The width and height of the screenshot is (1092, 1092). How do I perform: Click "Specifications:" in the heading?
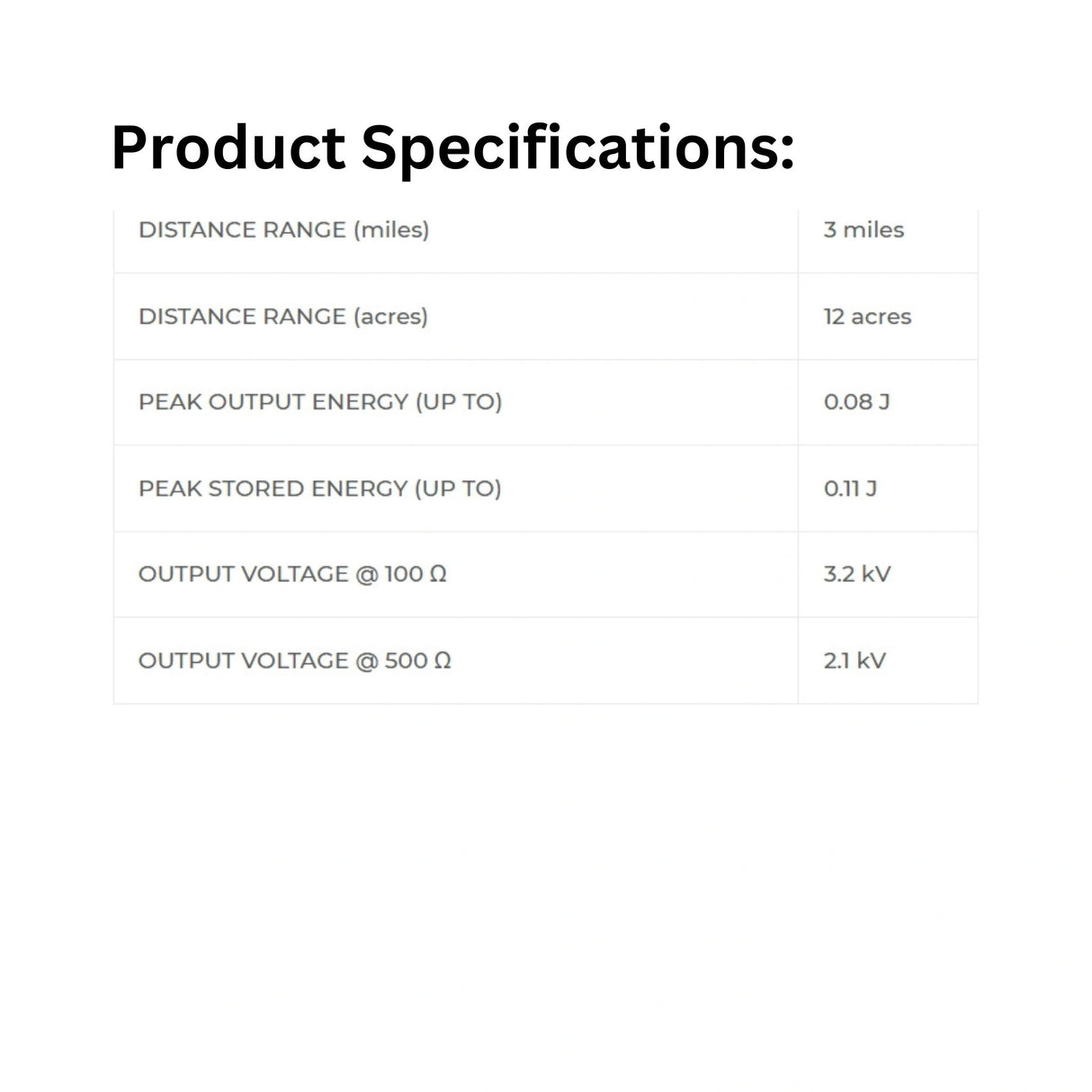(577, 148)
